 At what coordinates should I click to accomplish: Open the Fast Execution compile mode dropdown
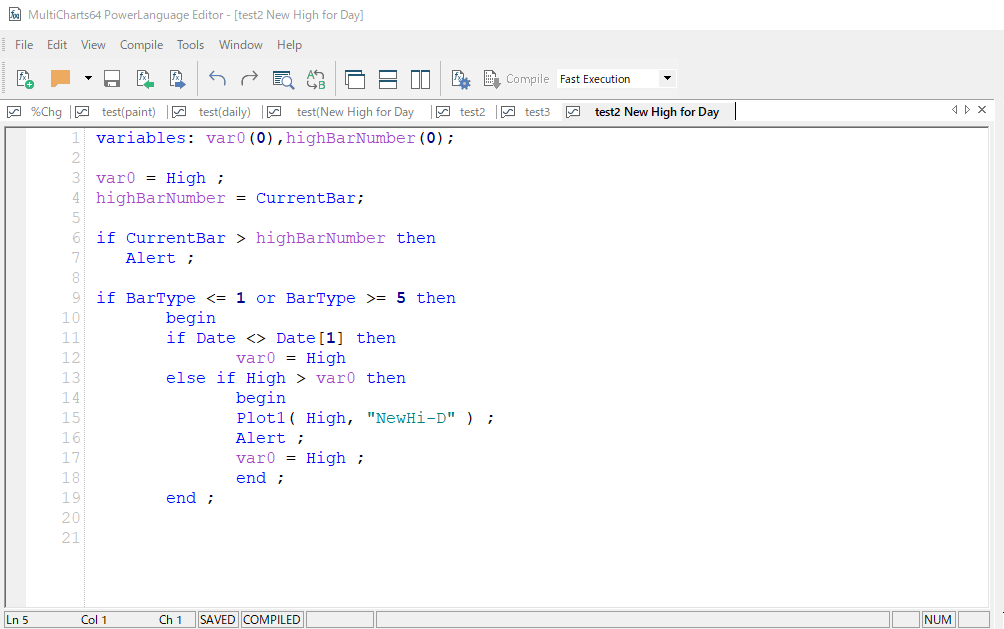click(x=667, y=78)
